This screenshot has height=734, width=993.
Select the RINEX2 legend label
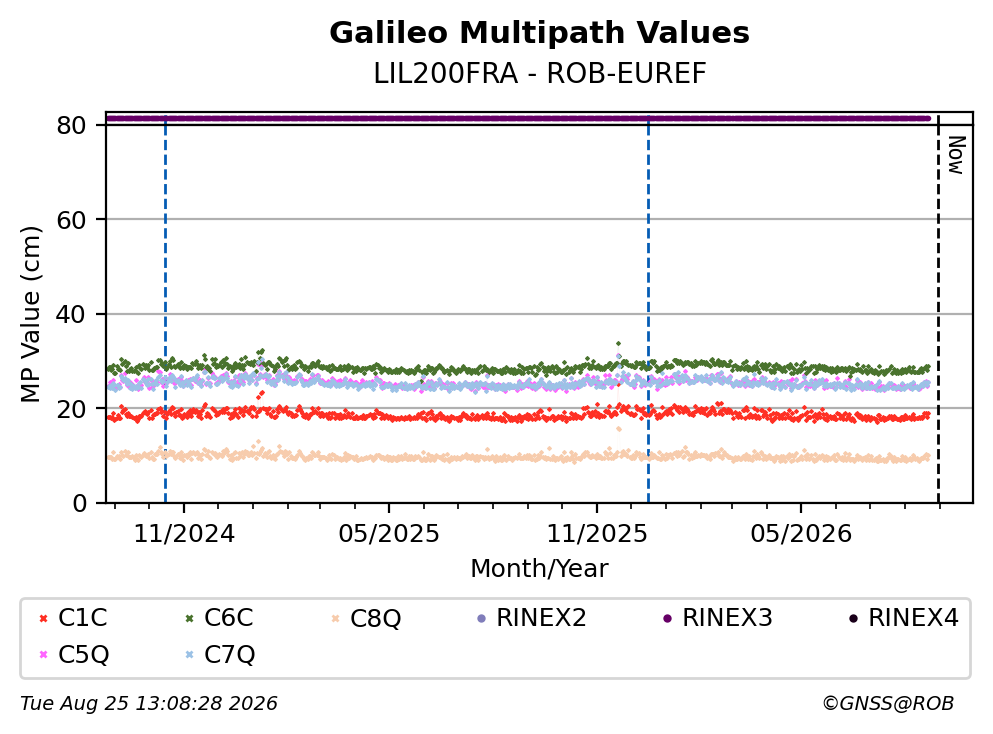541,617
